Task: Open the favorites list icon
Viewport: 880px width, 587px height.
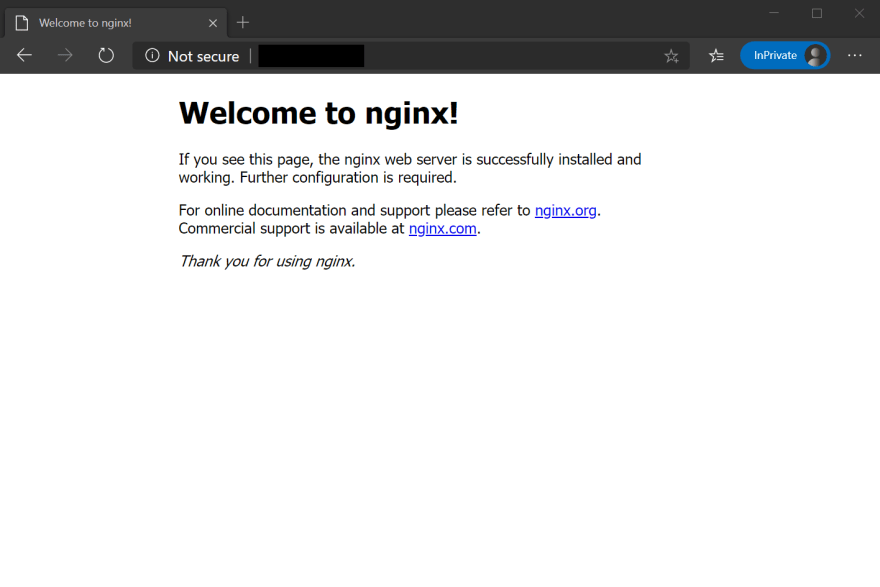Action: (716, 56)
